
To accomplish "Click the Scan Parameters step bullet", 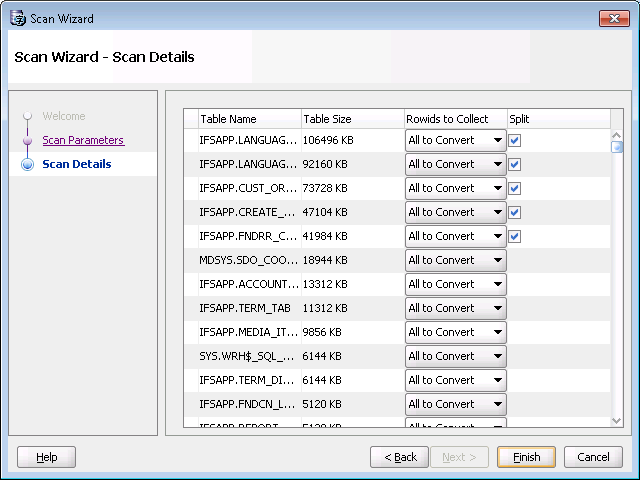I will coord(27,140).
